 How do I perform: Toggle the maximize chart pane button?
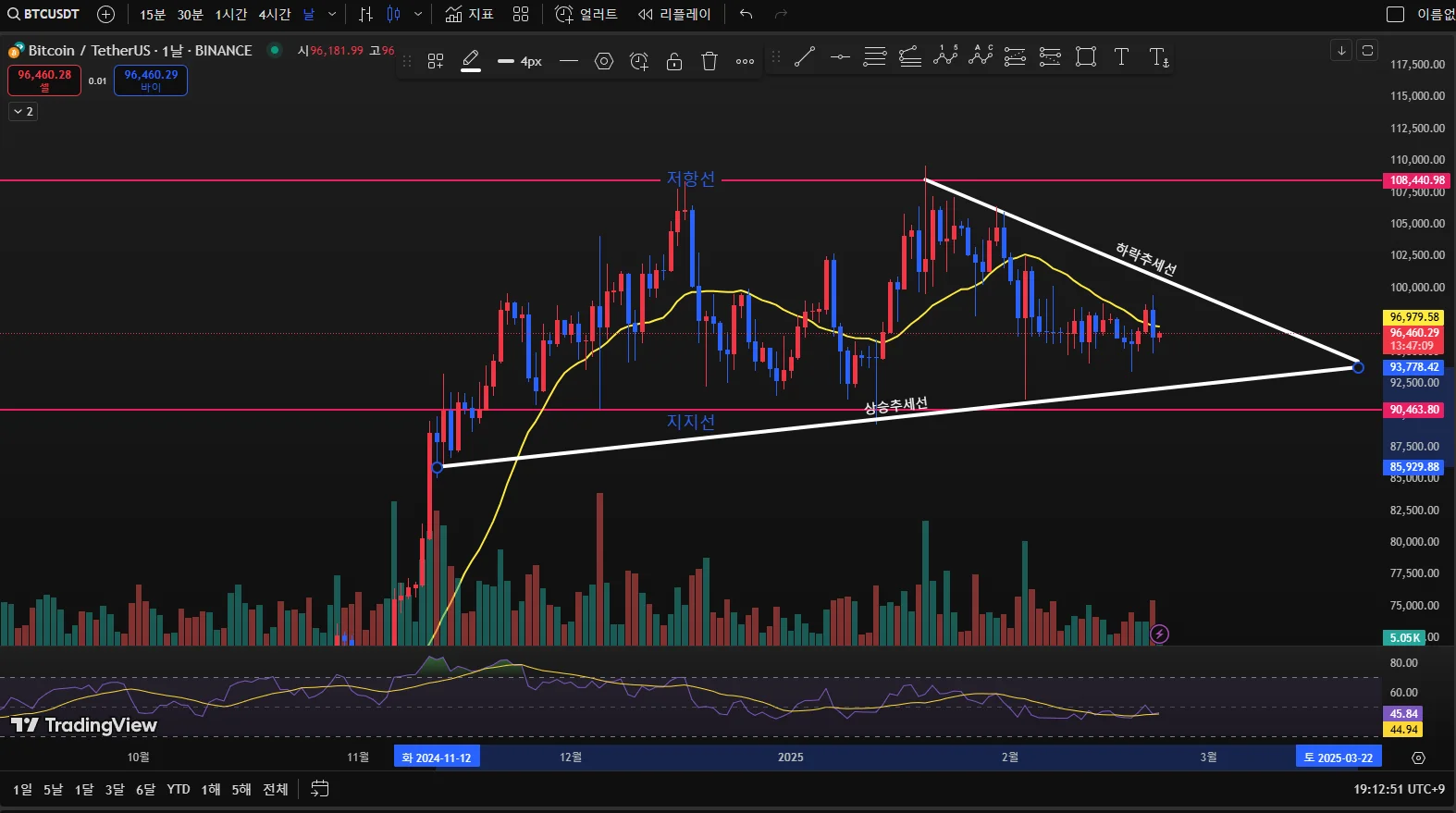(x=1367, y=50)
